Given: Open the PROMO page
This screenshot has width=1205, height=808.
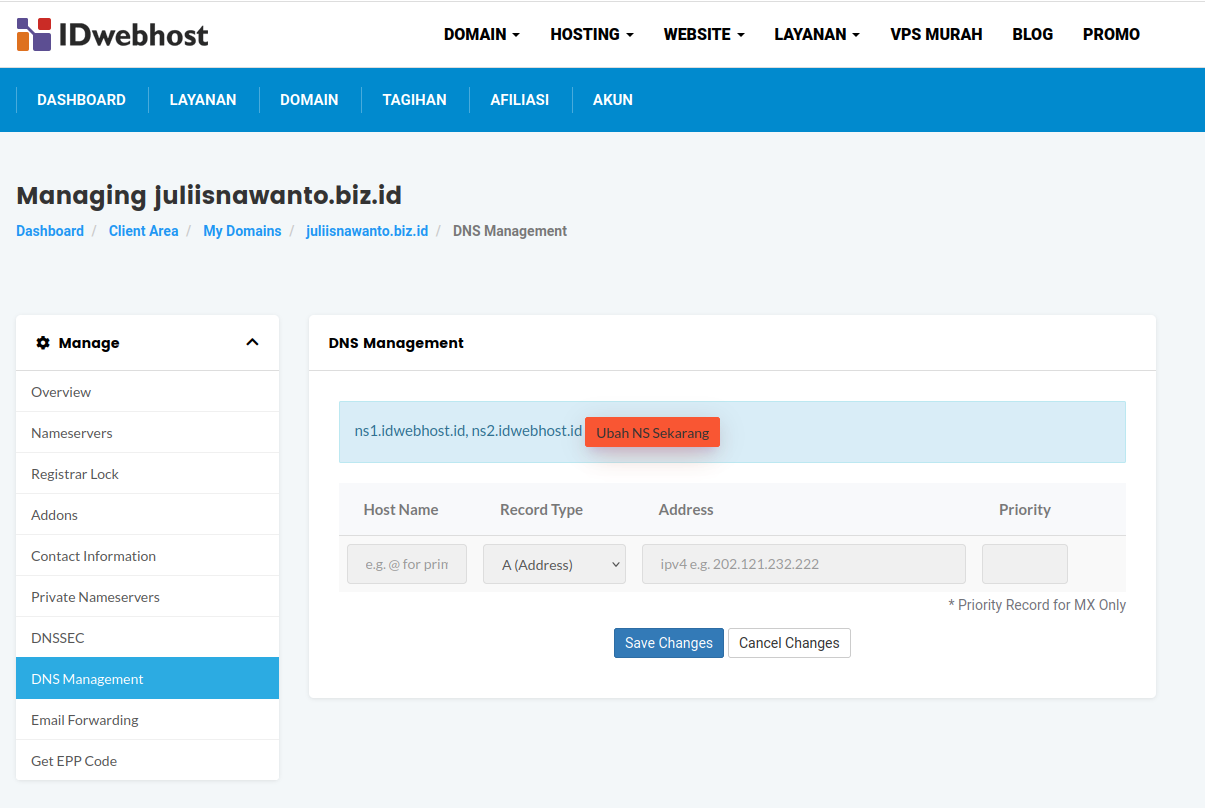Looking at the screenshot, I should (1111, 34).
